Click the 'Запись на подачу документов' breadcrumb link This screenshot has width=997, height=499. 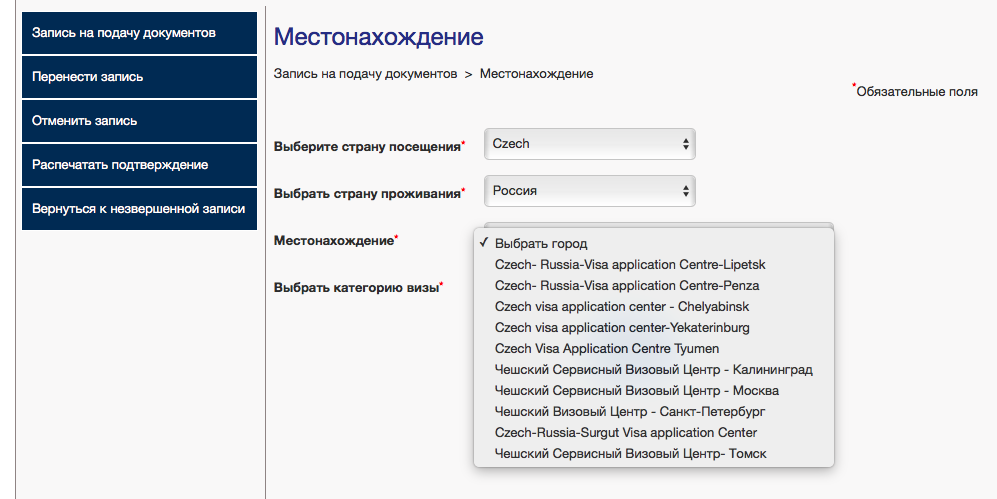365,74
